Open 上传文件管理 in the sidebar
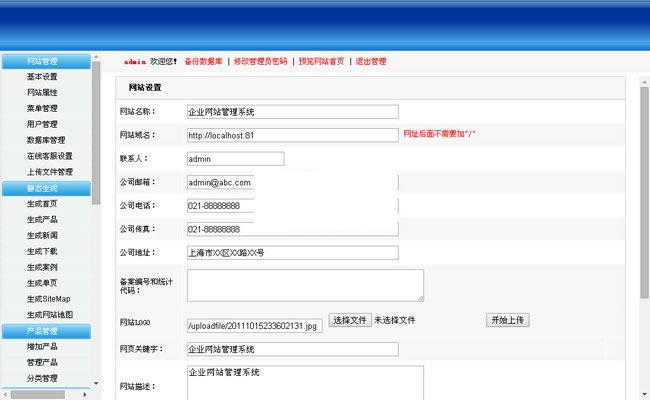Viewport: 650px width, 400px height. coord(49,172)
